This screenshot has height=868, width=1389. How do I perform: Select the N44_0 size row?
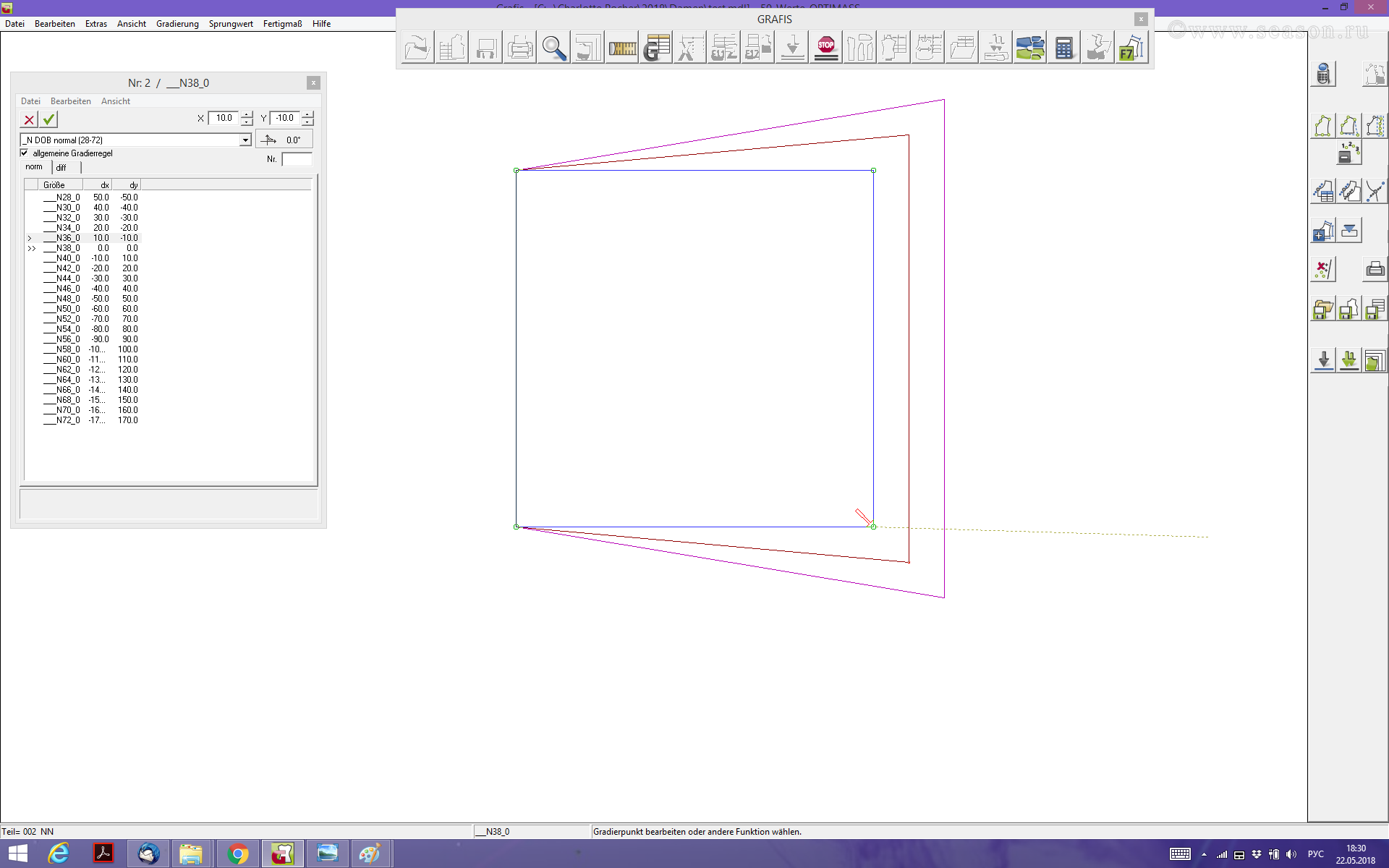(x=69, y=278)
